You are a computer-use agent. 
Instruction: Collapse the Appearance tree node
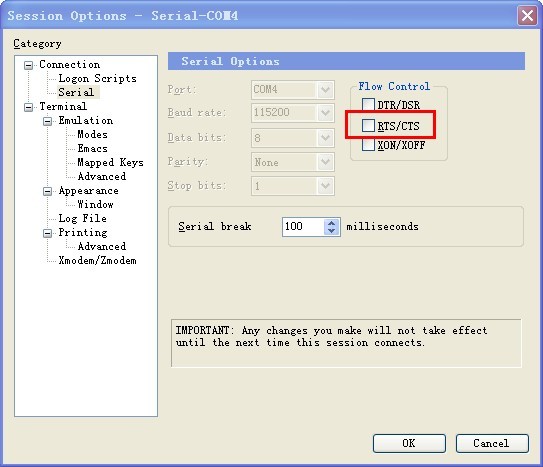click(47, 191)
